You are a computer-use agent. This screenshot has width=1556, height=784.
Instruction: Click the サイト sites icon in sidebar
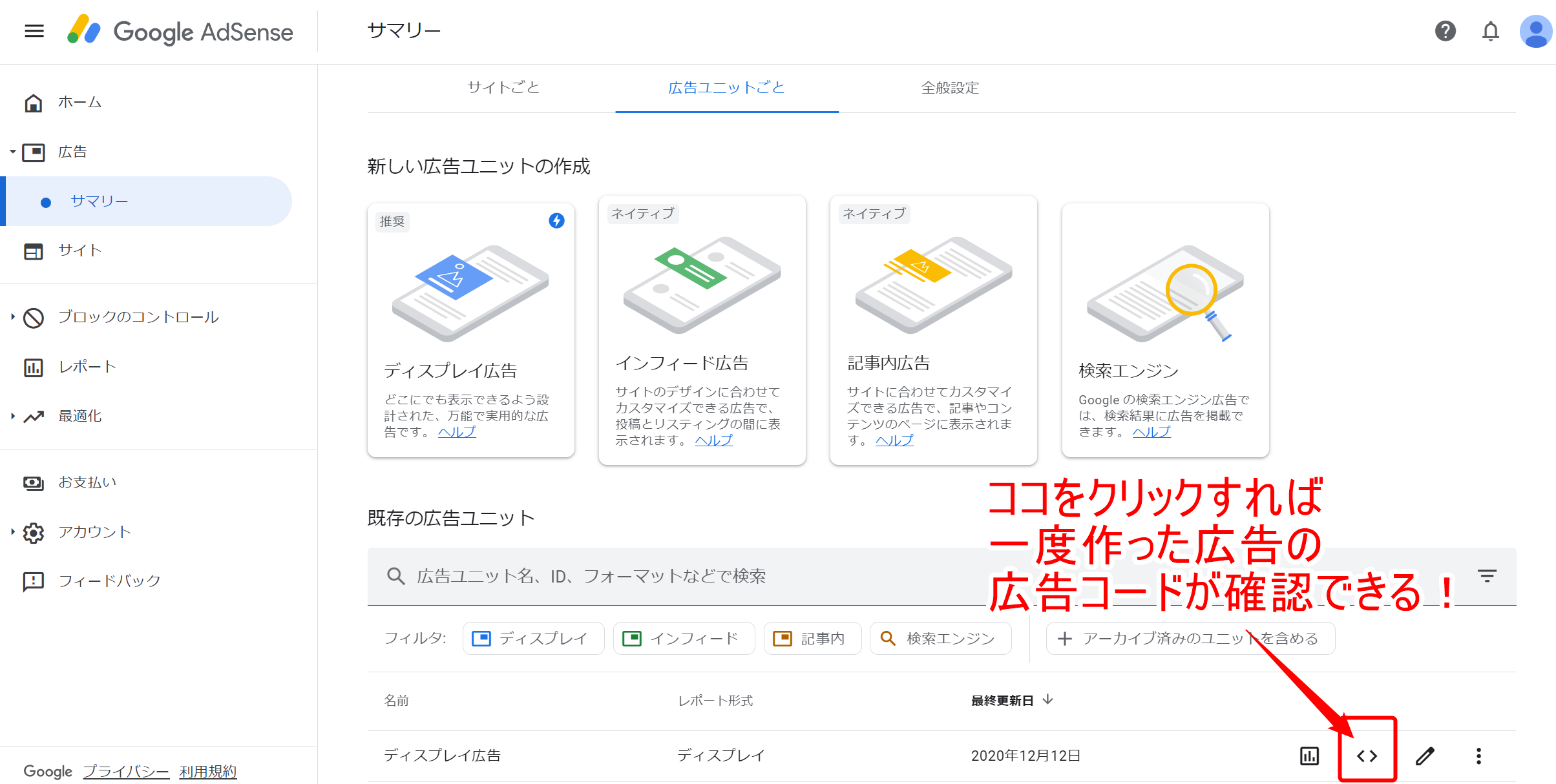click(x=34, y=251)
